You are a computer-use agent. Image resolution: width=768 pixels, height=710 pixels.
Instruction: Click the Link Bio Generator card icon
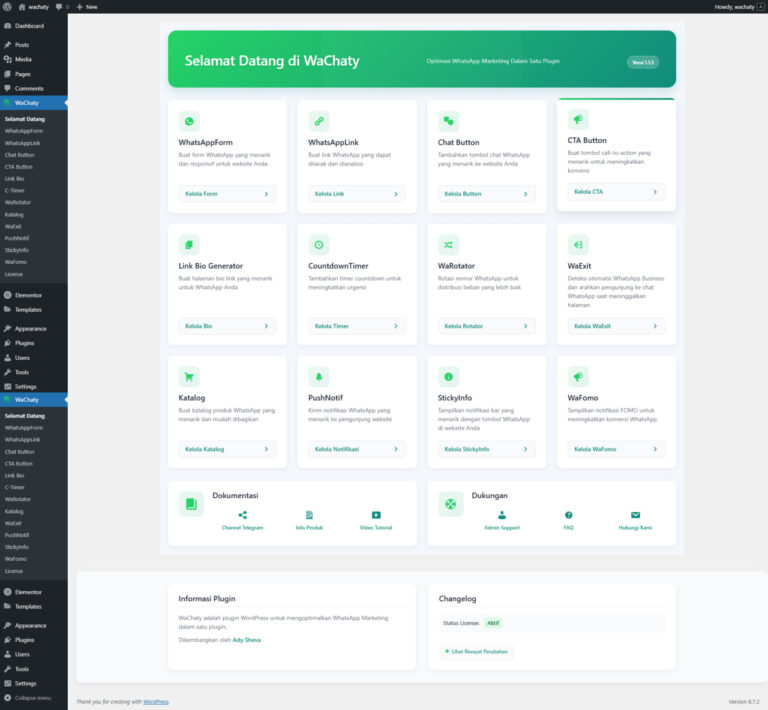[189, 245]
